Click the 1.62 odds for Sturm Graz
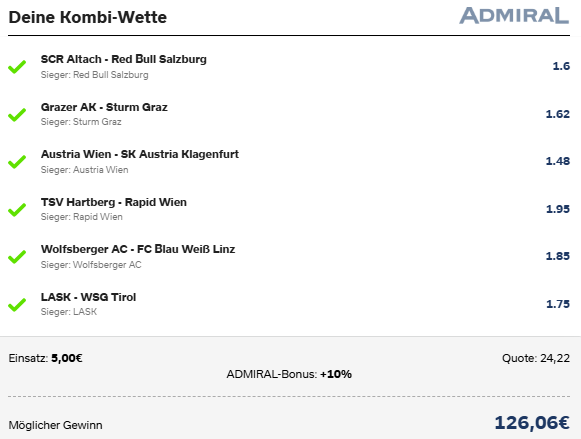This screenshot has width=581, height=439. [x=558, y=114]
